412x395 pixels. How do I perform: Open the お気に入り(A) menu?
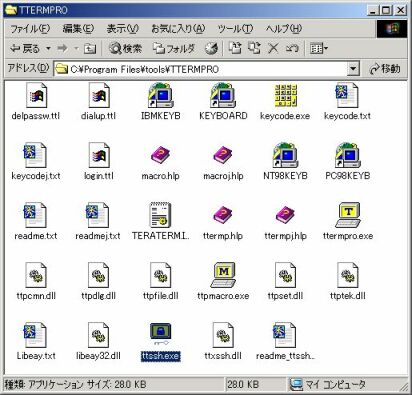tap(178, 29)
